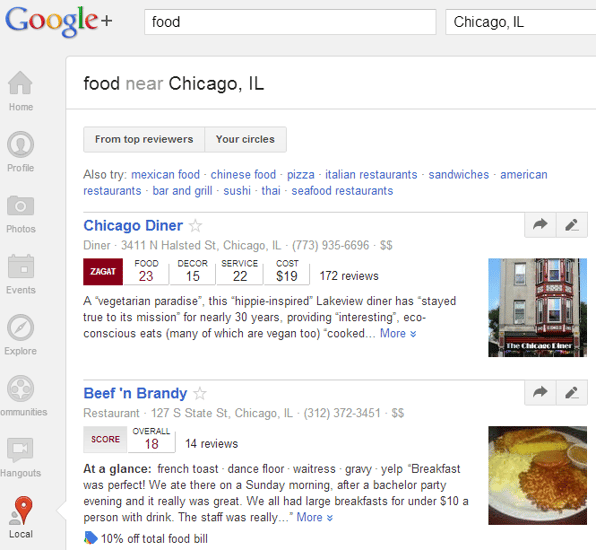Switch to From top reviewers tab
This screenshot has height=550, width=596.
(144, 139)
